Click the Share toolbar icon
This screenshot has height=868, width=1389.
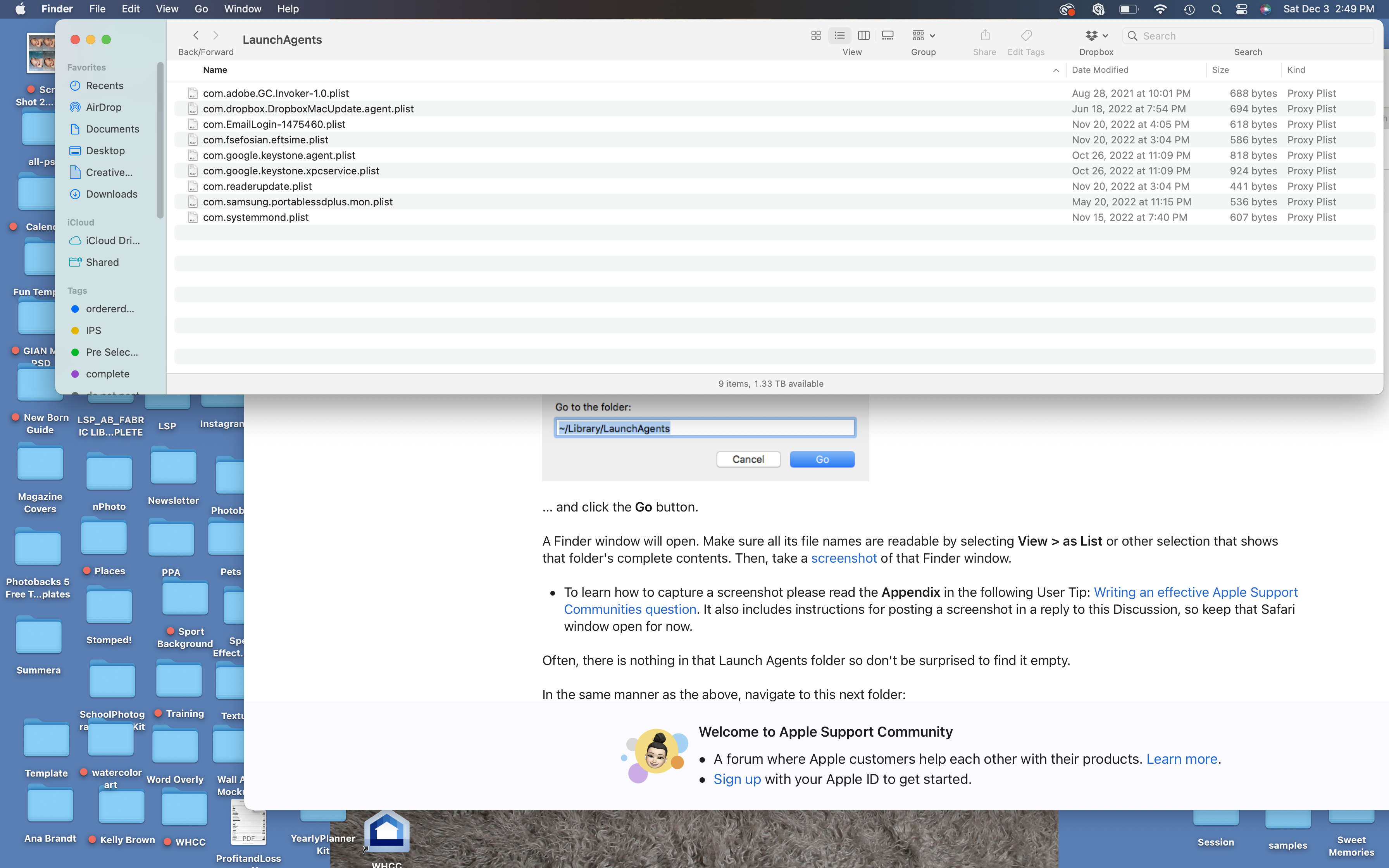point(985,36)
